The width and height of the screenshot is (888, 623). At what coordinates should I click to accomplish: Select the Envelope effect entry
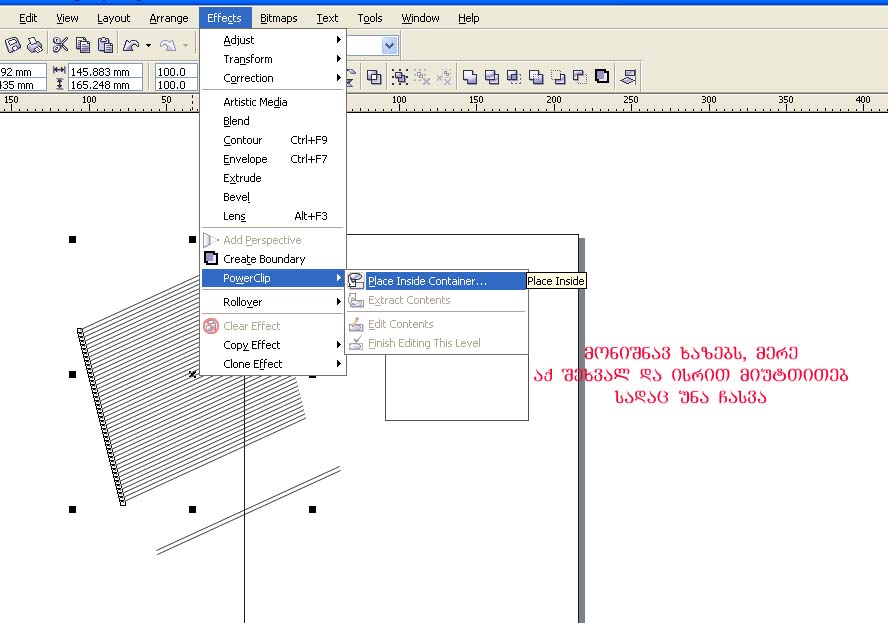click(245, 159)
